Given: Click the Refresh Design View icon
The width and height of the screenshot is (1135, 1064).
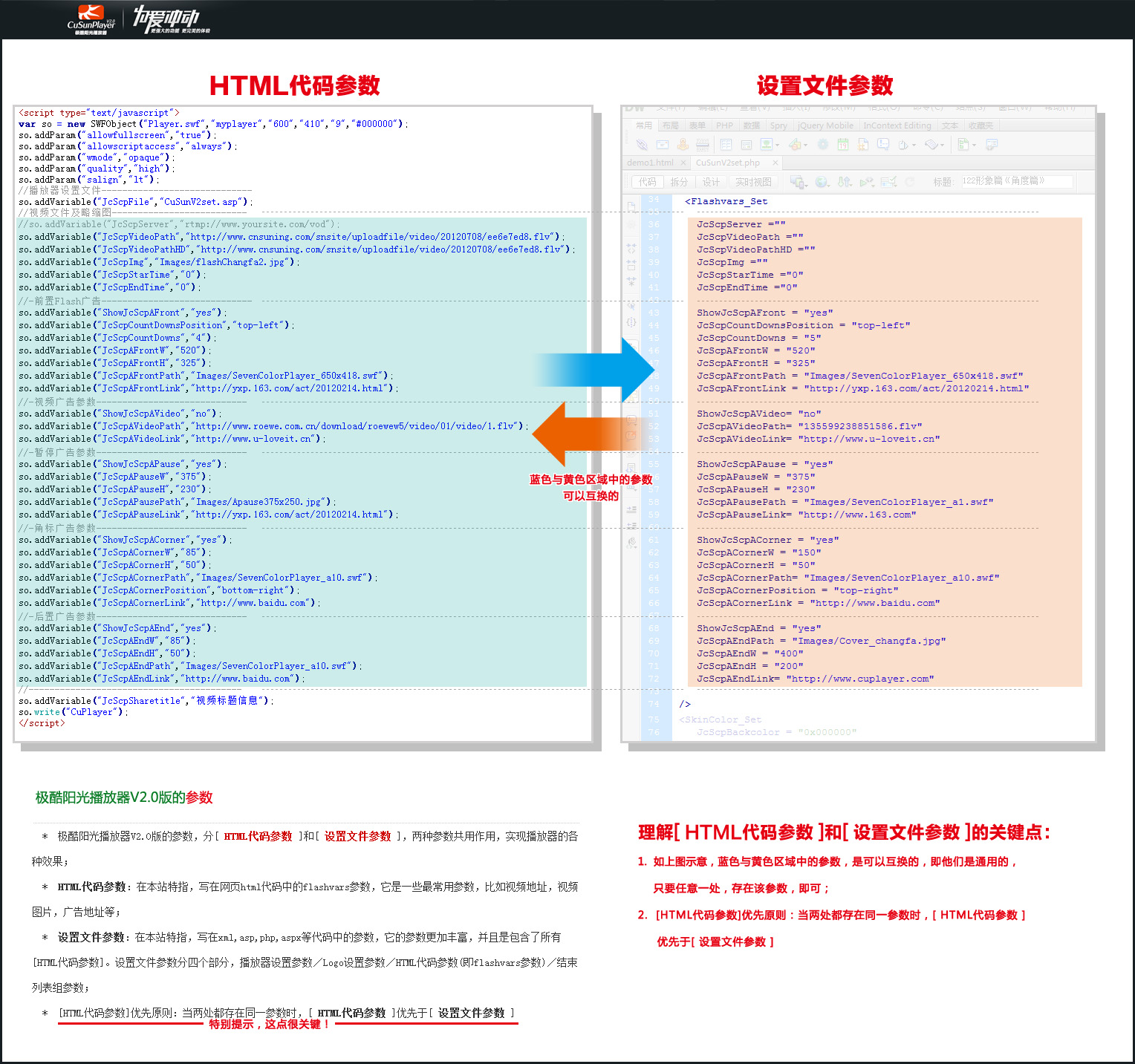Looking at the screenshot, I should [909, 182].
